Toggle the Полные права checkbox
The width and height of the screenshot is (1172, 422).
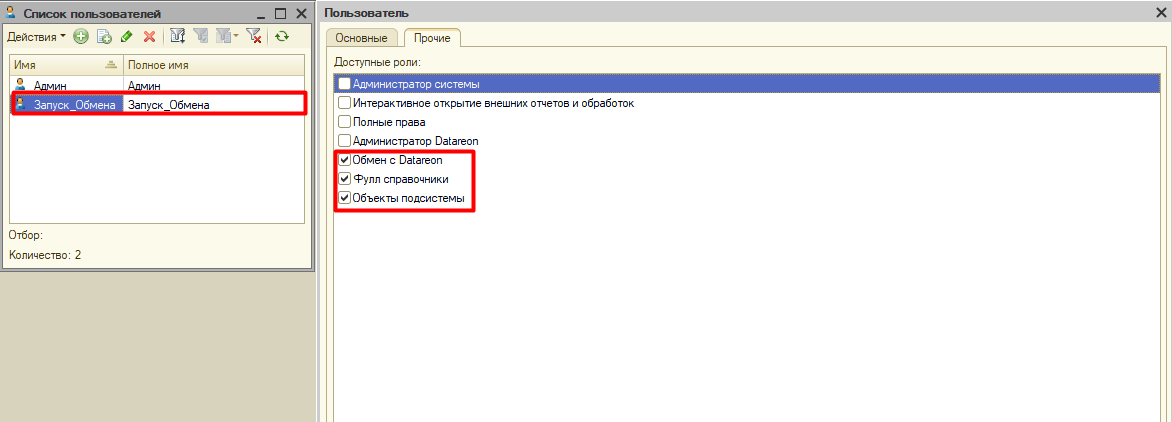(345, 122)
